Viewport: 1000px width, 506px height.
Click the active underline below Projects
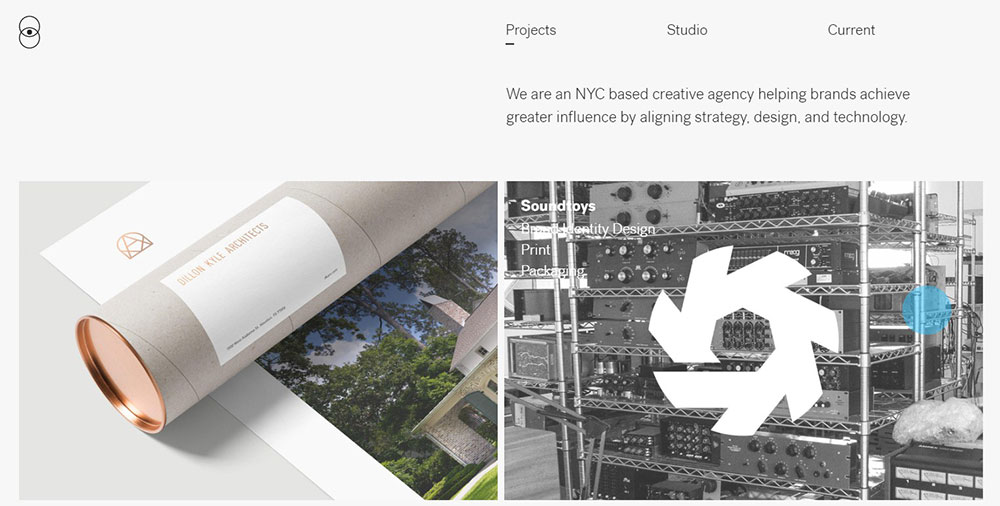click(510, 44)
